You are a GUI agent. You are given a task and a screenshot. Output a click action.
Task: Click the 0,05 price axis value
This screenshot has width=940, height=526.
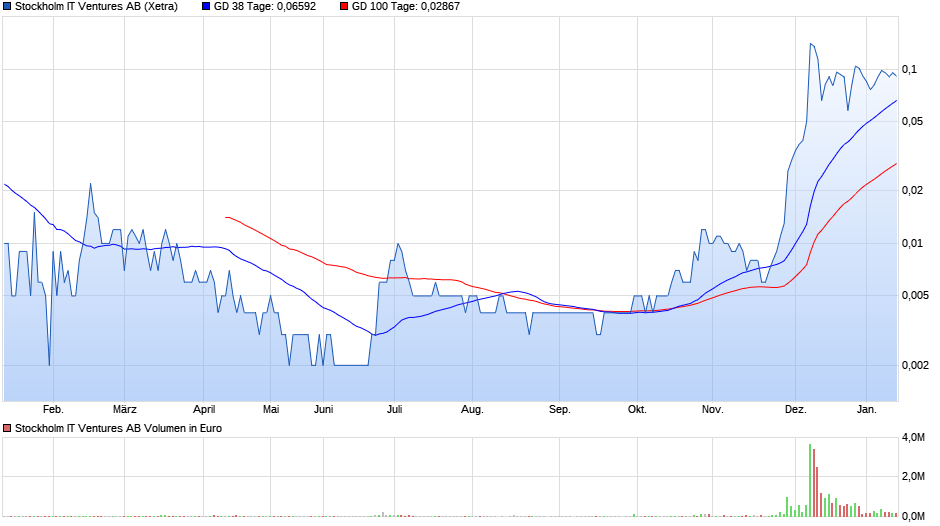tap(912, 122)
